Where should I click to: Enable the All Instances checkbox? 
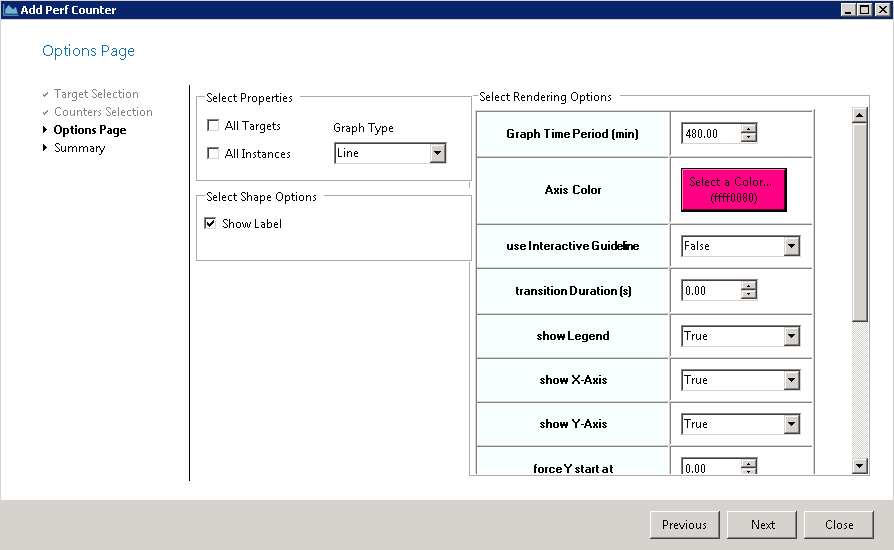tap(212, 154)
